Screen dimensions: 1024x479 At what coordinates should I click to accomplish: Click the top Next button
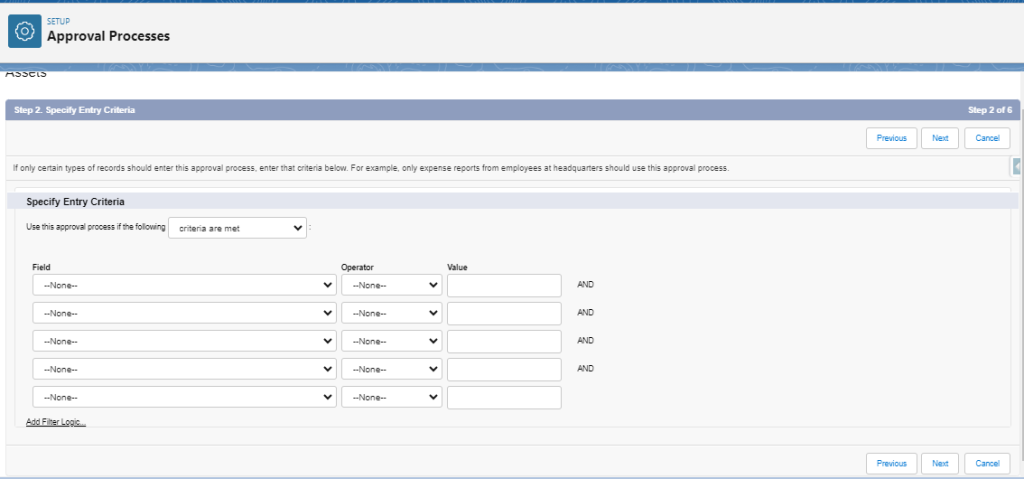(x=940, y=138)
